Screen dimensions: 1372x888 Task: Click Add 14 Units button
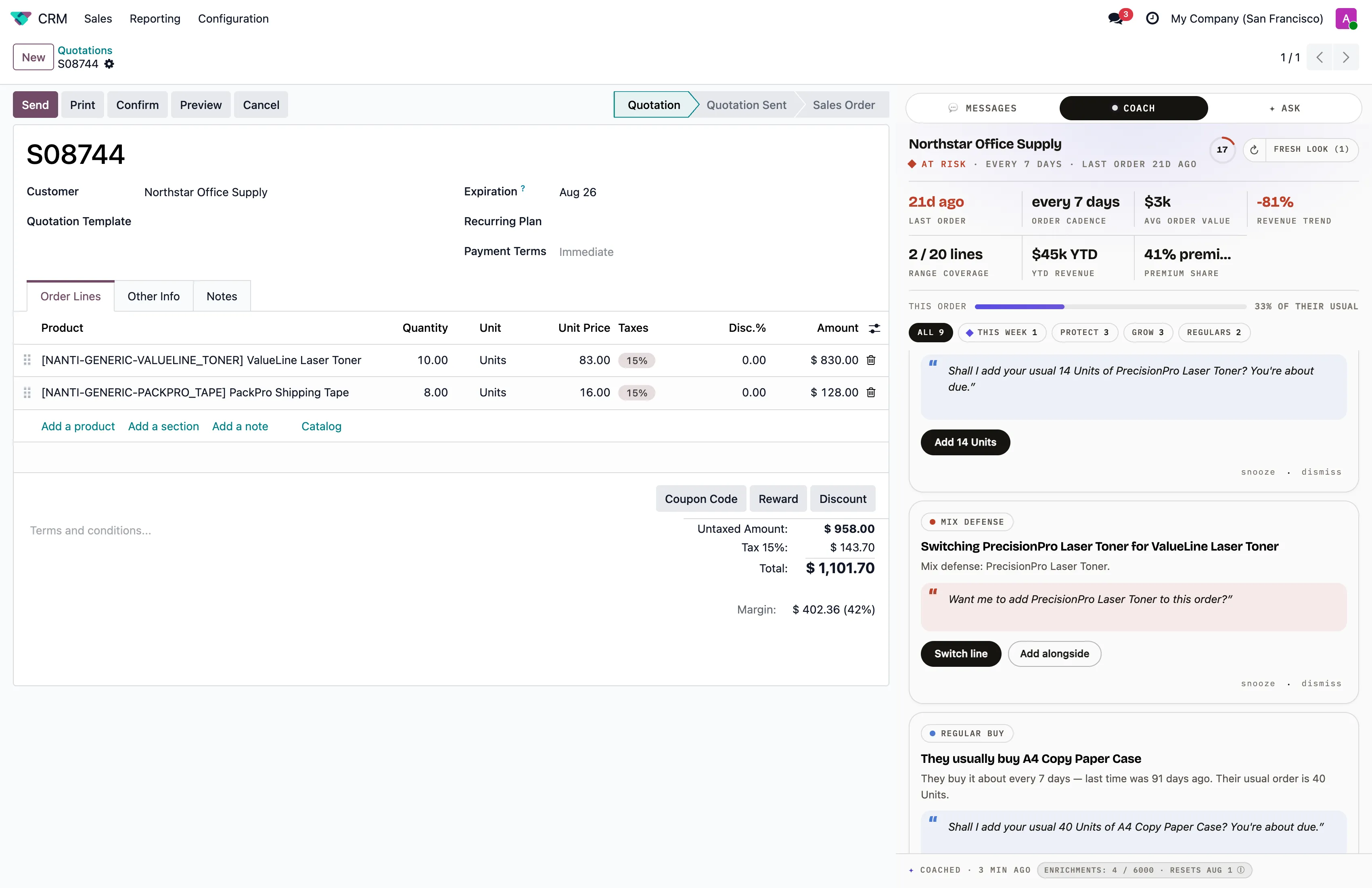(x=965, y=442)
